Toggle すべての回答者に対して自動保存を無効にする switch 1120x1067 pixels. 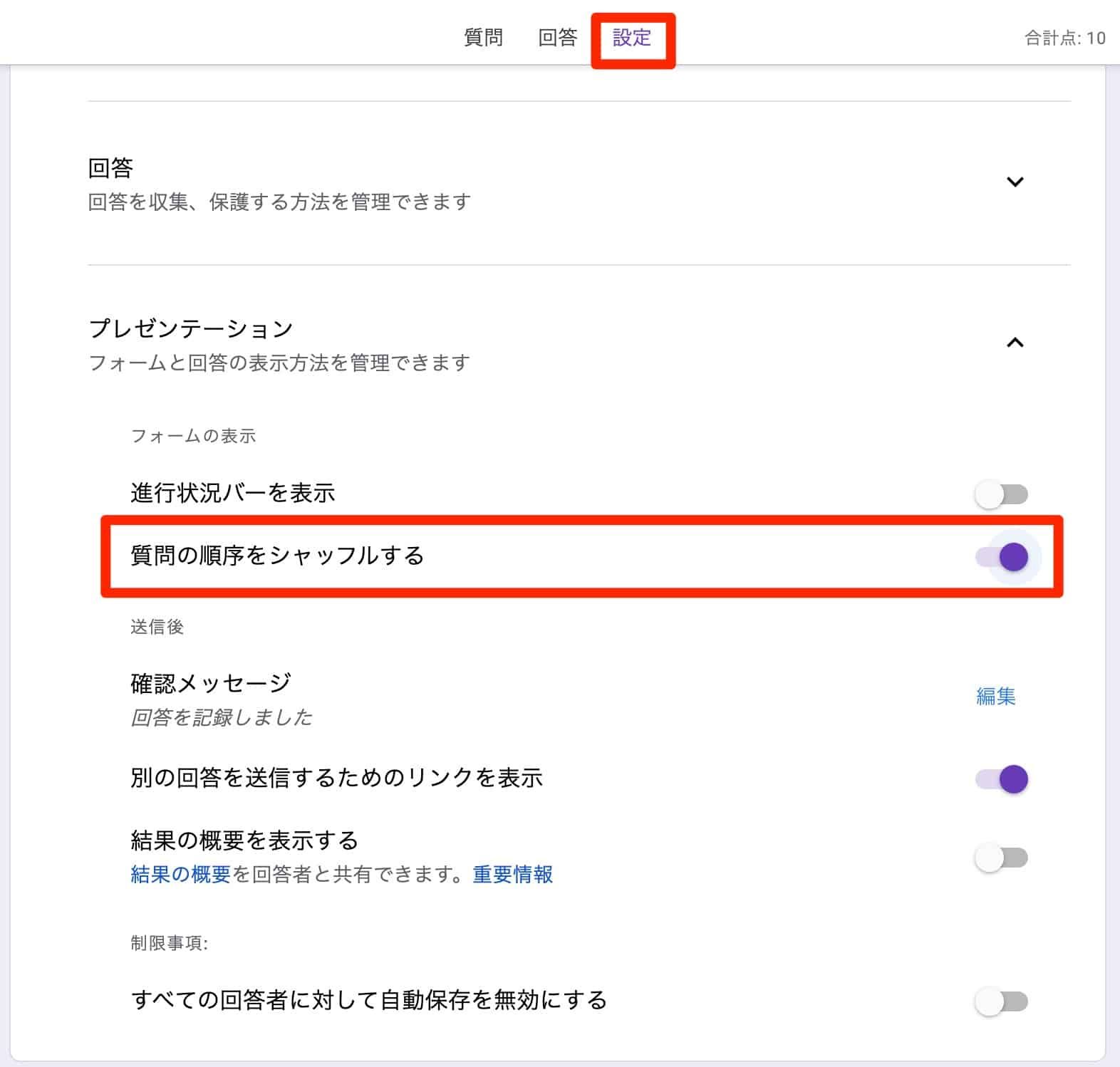1001,1001
